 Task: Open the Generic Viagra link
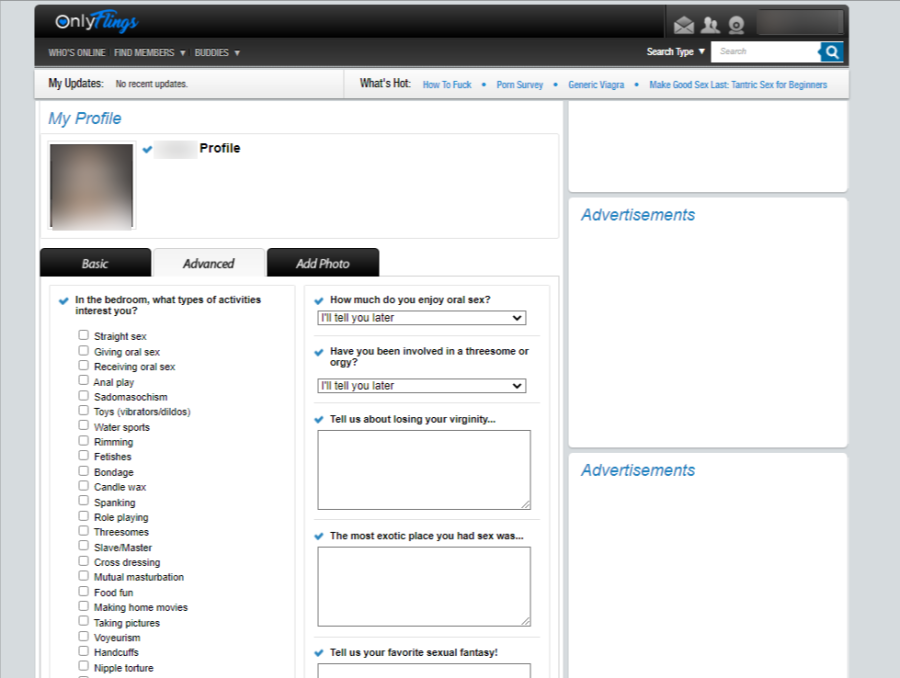596,85
